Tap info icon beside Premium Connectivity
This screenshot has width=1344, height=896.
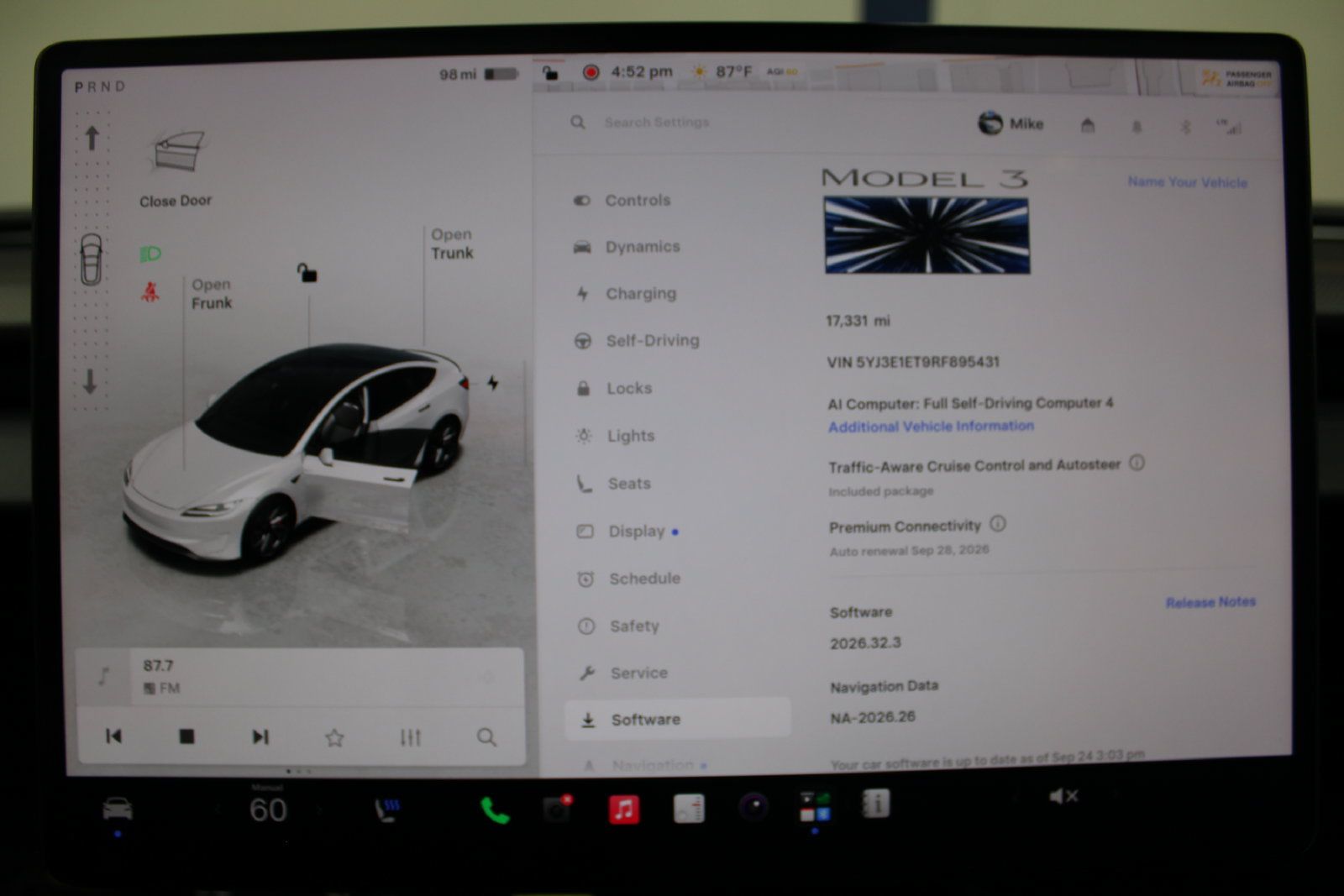(x=998, y=524)
